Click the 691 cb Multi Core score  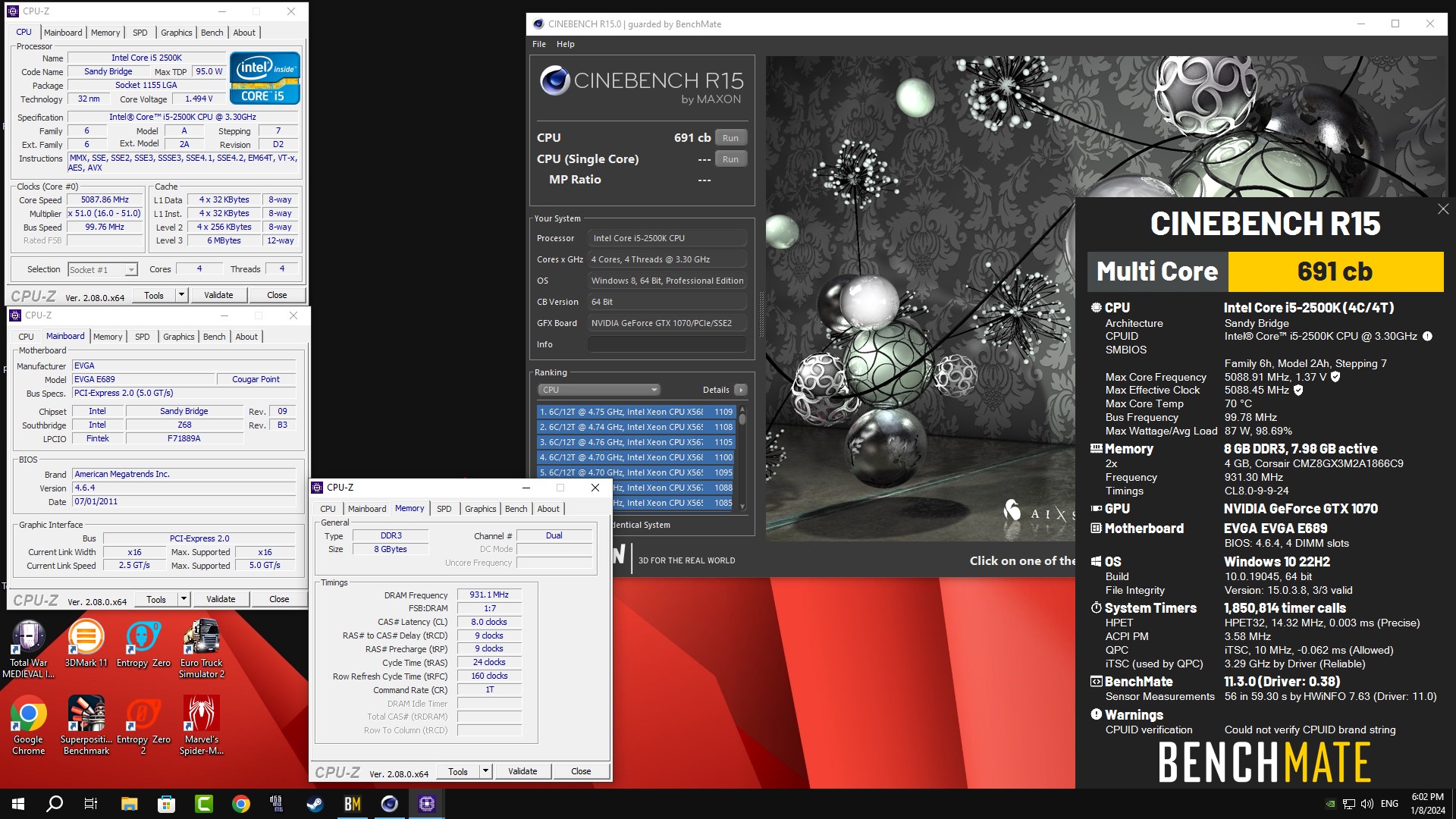(1335, 271)
